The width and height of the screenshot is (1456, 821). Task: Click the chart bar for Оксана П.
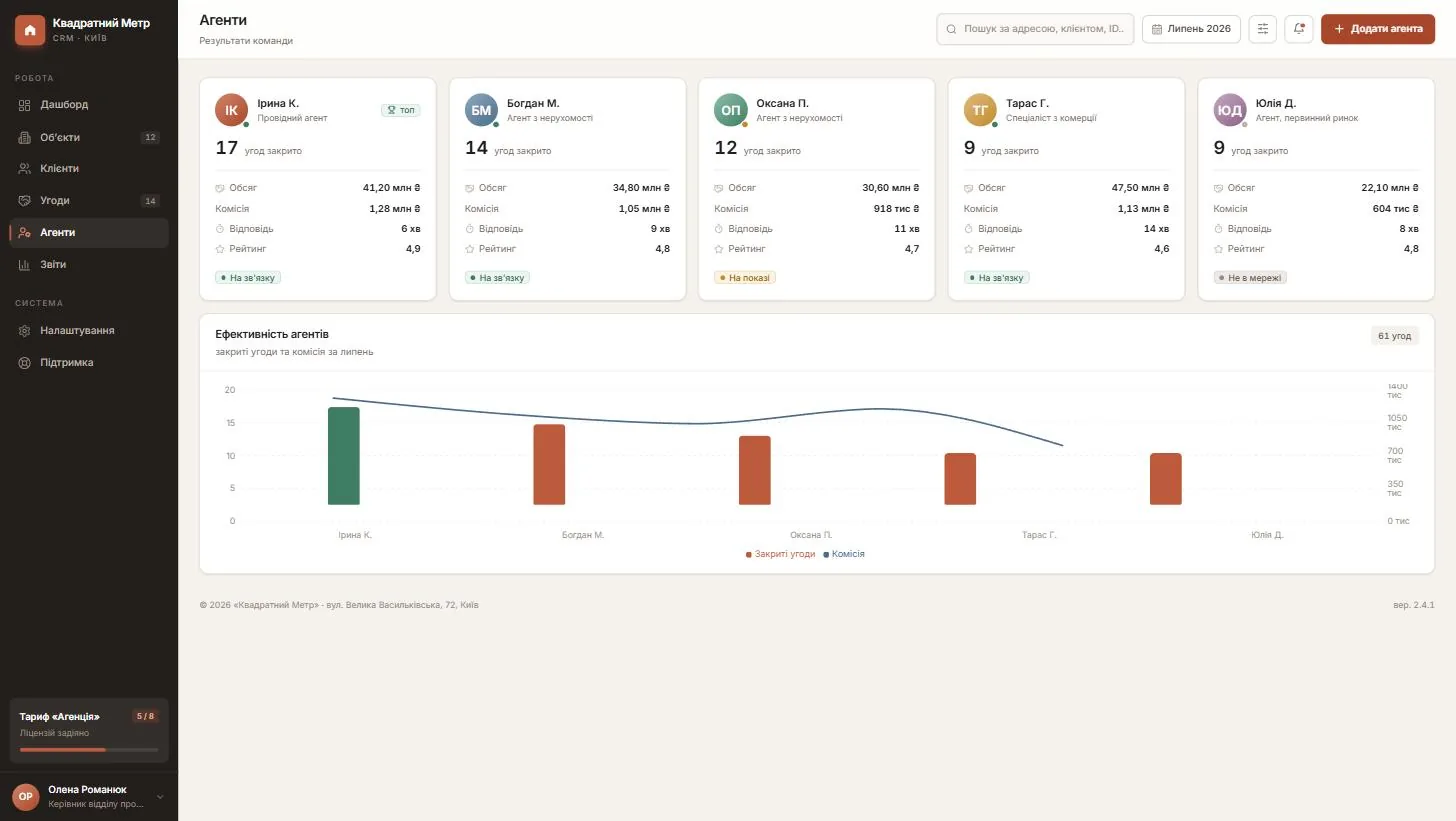pos(755,470)
